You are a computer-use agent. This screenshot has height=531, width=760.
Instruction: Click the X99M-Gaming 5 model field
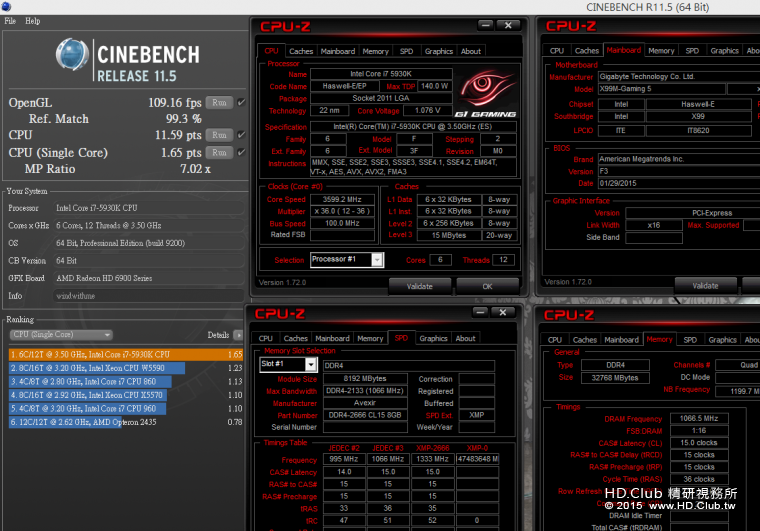[662, 89]
